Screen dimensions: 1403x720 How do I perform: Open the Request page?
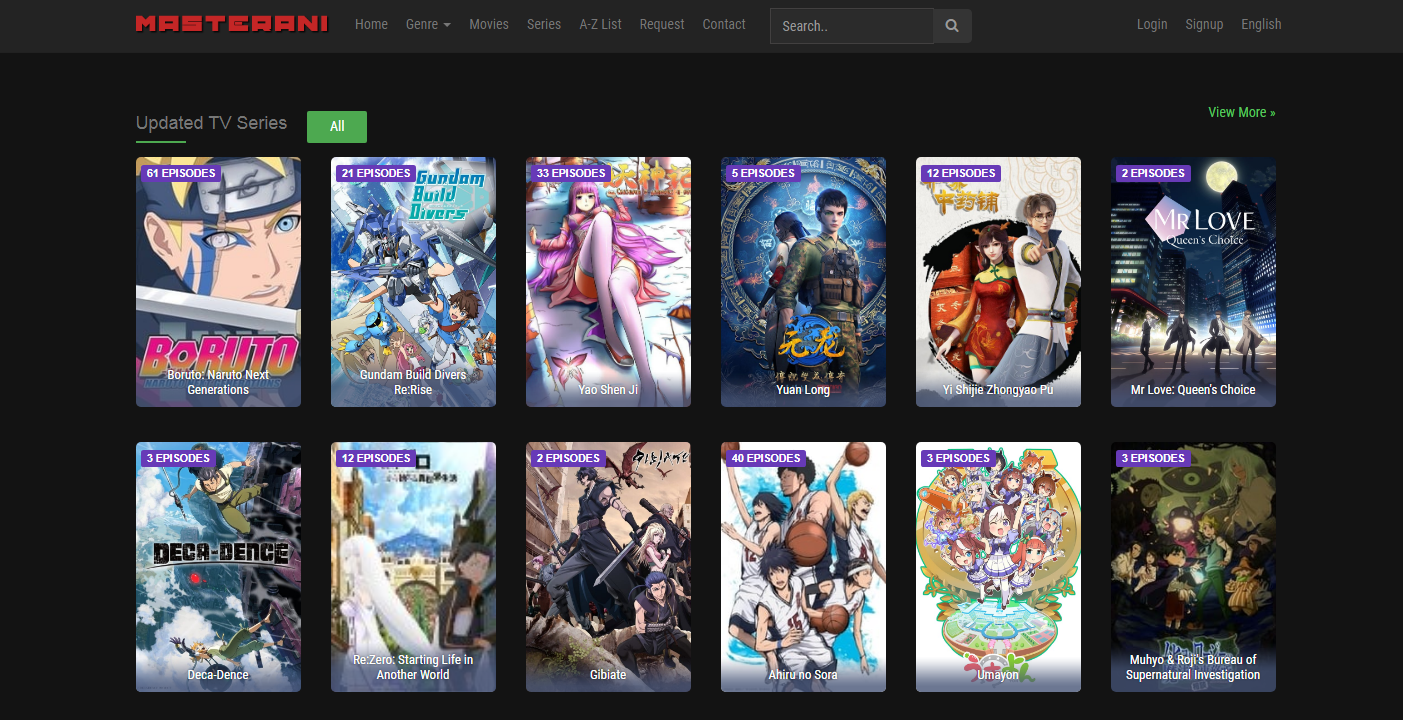(x=662, y=24)
